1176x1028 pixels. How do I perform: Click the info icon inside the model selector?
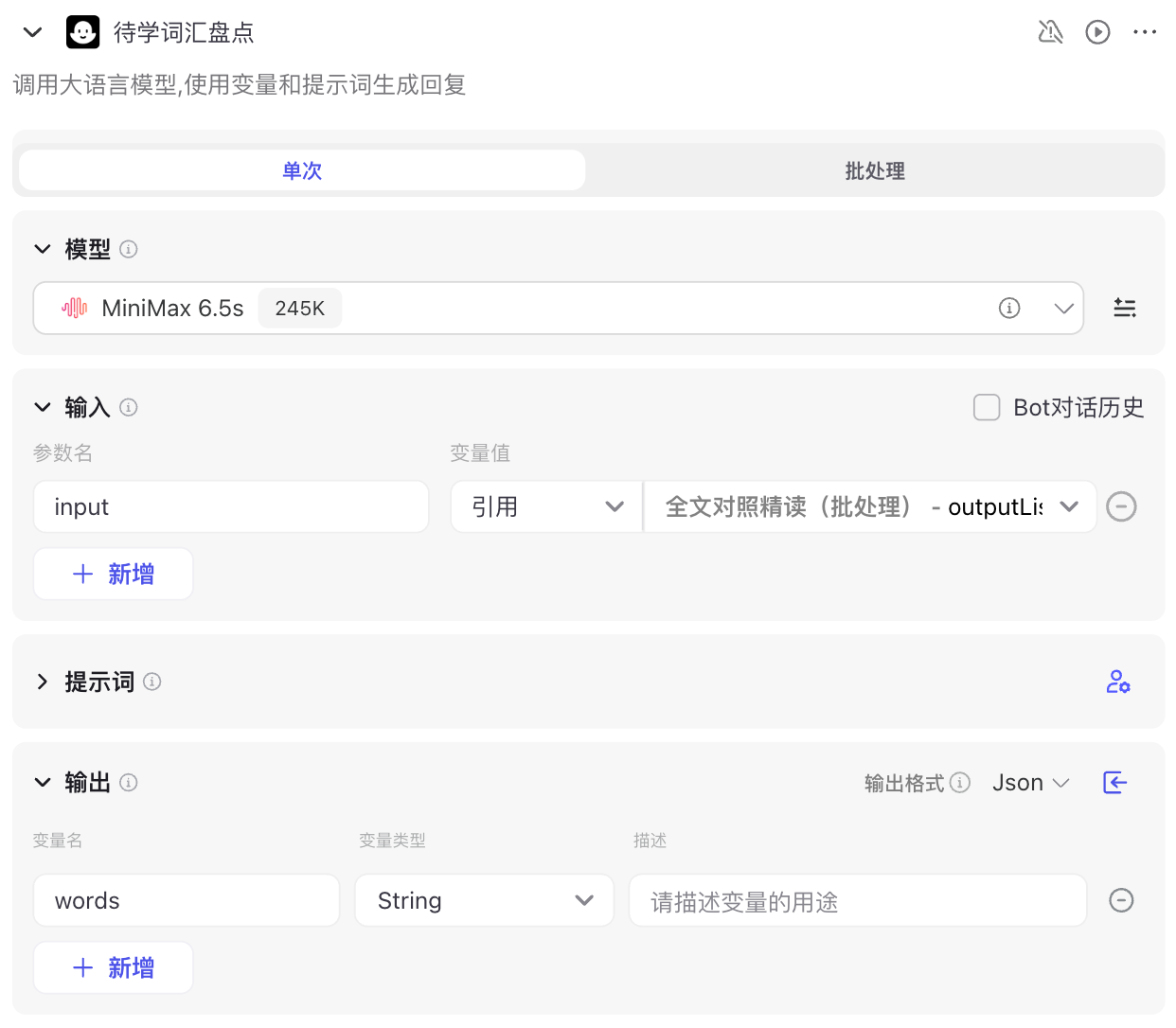pyautogui.click(x=1009, y=308)
